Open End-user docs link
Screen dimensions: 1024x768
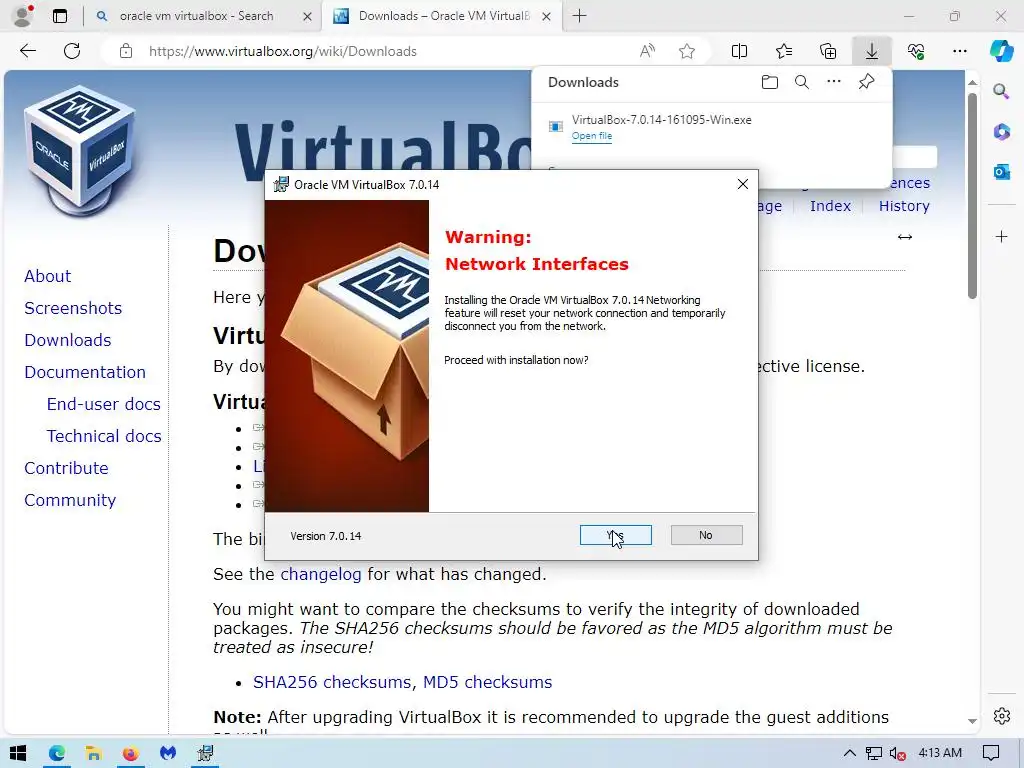click(x=103, y=404)
